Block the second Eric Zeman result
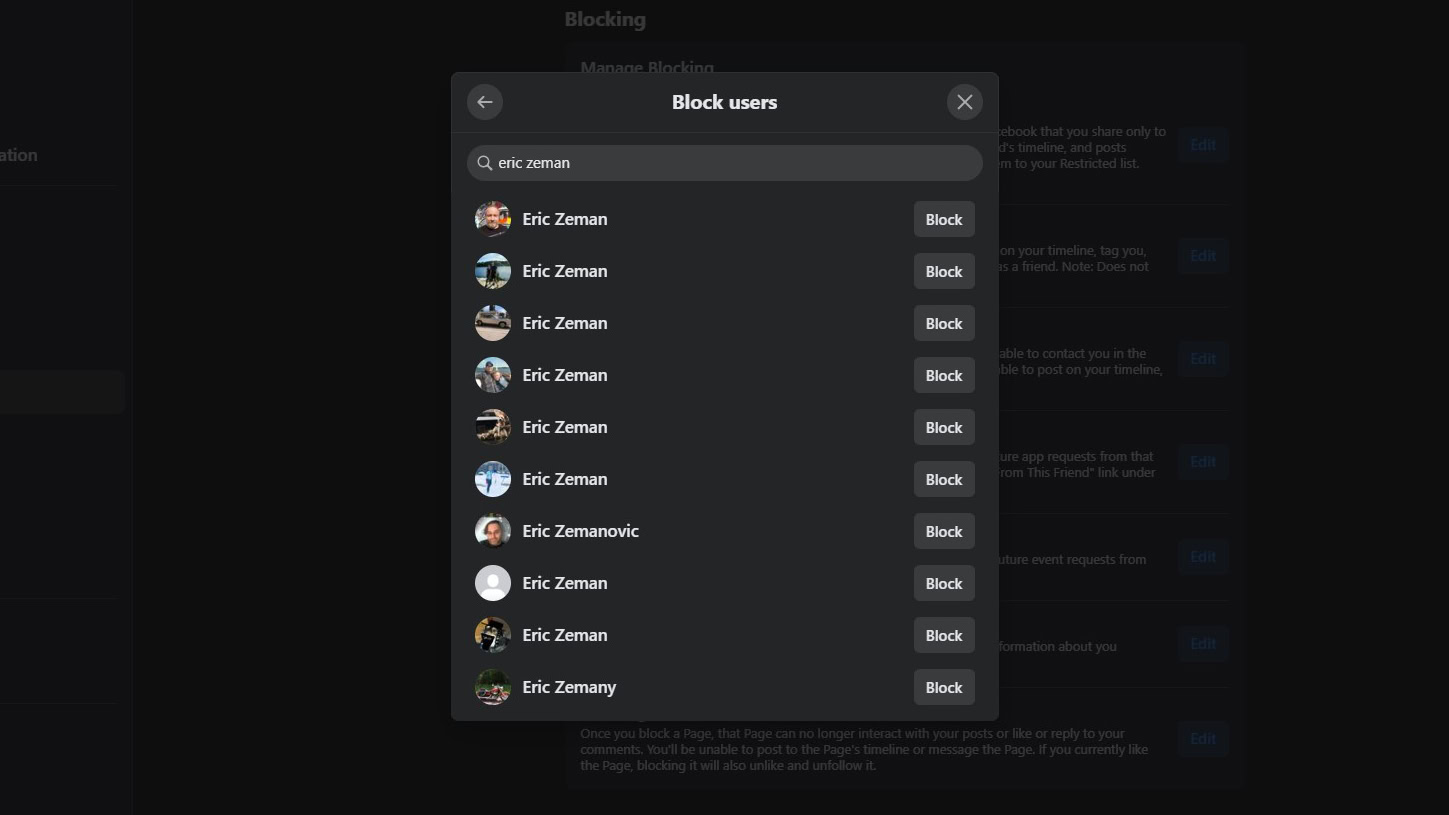Screen dimensions: 1449x815 pyautogui.click(x=943, y=272)
